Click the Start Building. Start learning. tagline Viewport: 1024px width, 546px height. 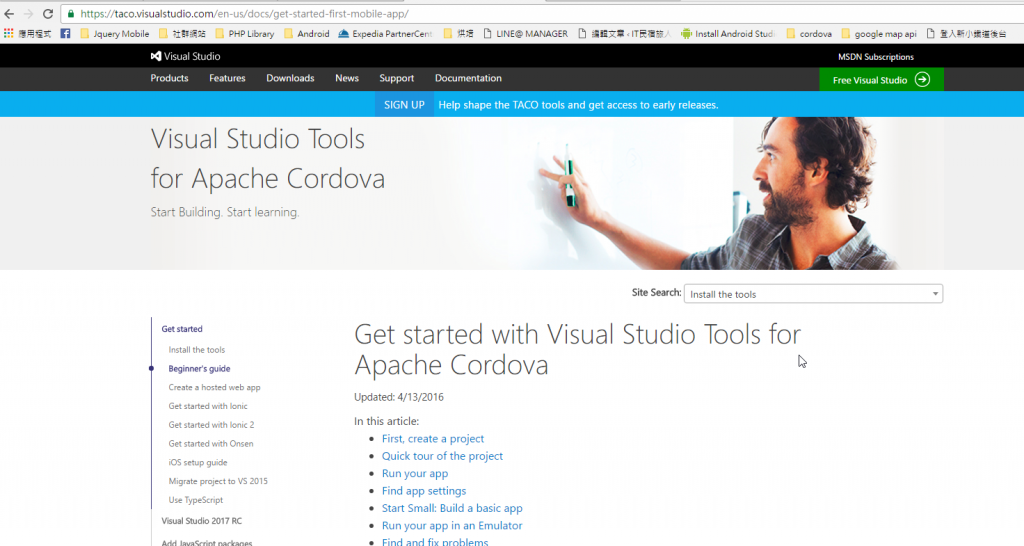225,212
